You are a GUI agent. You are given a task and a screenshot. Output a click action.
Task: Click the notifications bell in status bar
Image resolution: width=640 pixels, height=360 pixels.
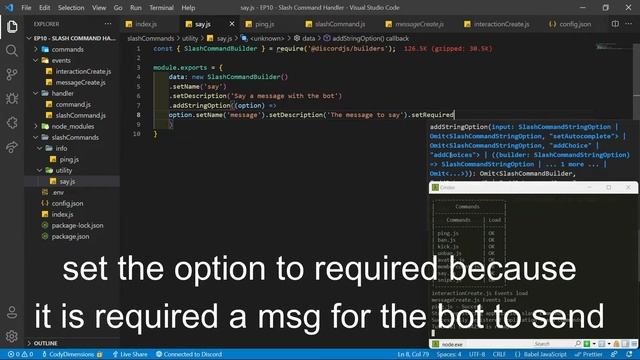click(629, 354)
